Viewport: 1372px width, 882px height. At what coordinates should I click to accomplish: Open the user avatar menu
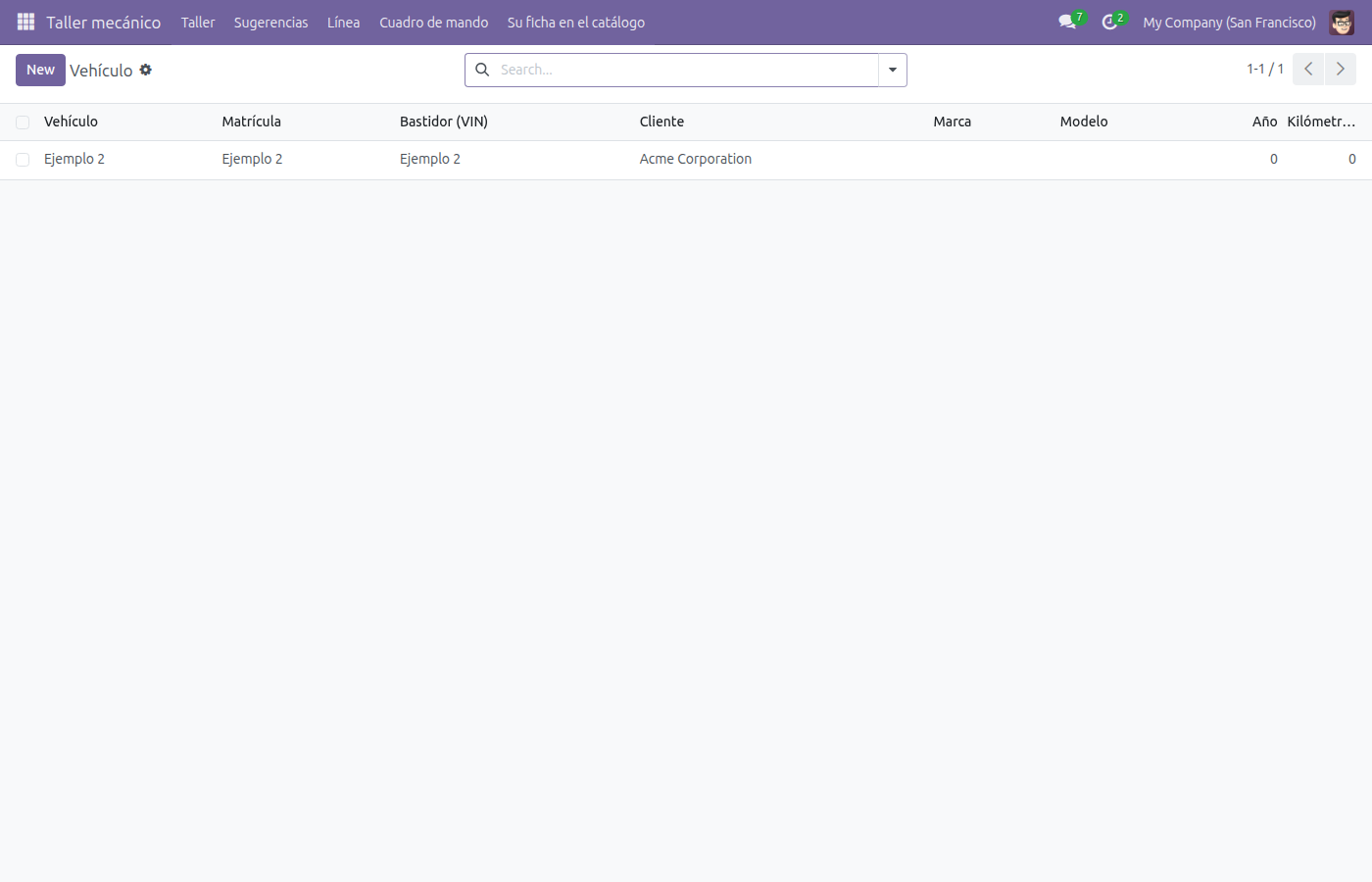coord(1342,22)
